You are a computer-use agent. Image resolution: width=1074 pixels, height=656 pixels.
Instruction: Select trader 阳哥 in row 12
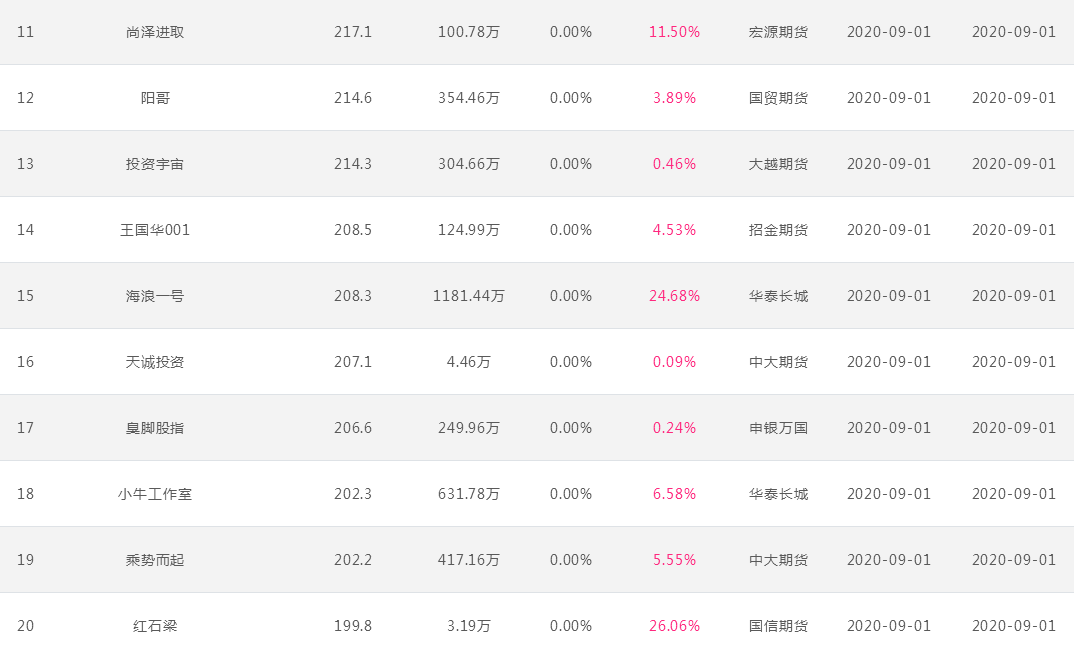click(x=155, y=98)
